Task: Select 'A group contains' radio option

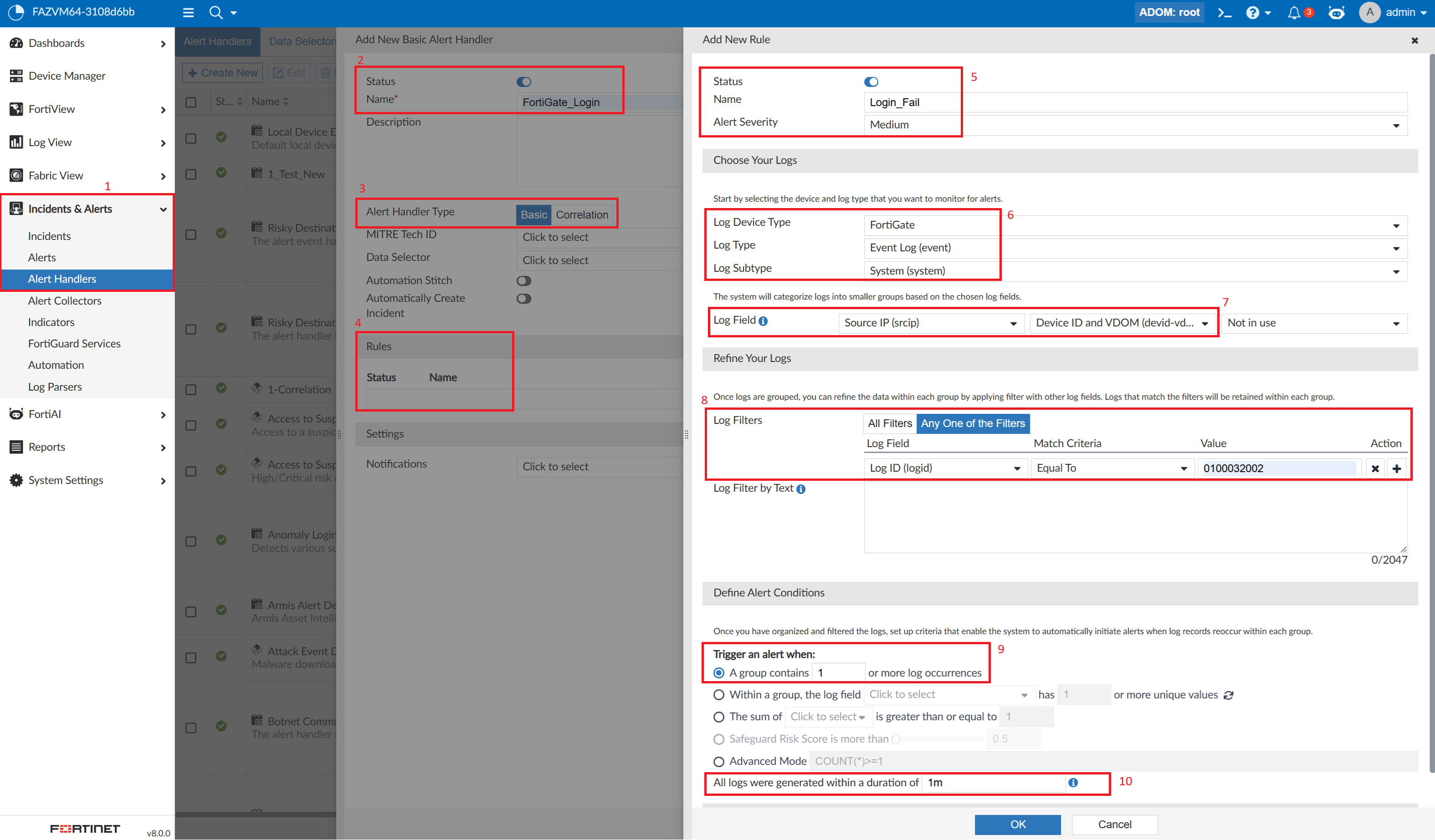Action: coord(719,673)
